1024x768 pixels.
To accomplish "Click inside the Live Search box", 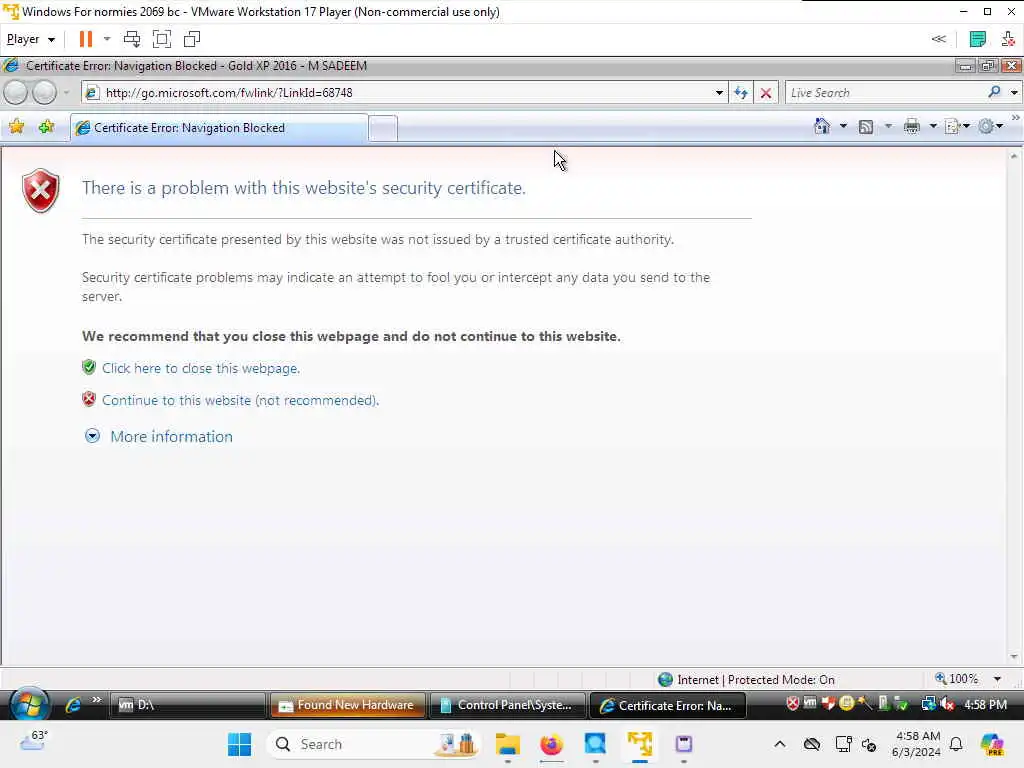I will pyautogui.click(x=885, y=93).
